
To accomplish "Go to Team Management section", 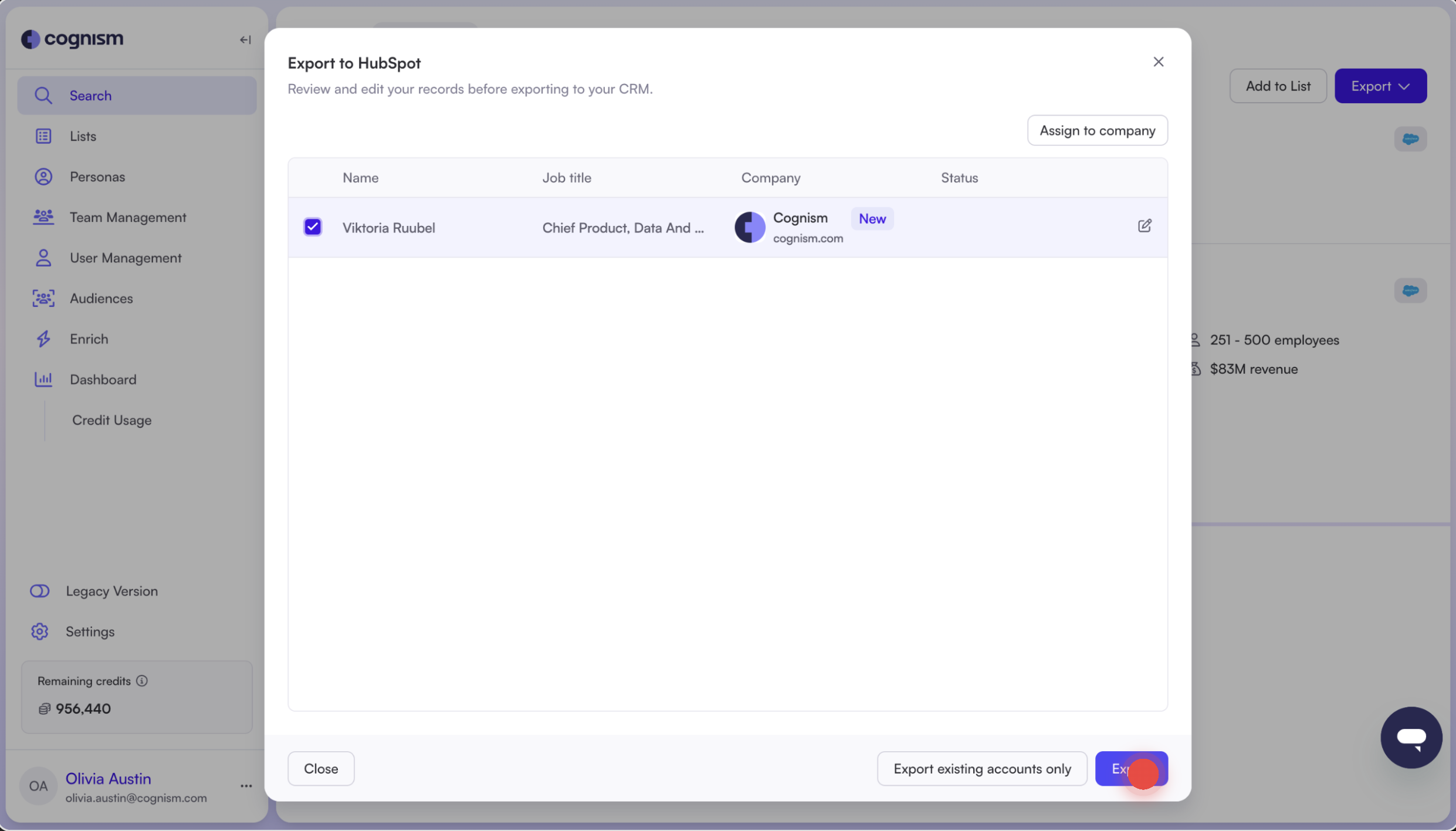I will coord(127,217).
